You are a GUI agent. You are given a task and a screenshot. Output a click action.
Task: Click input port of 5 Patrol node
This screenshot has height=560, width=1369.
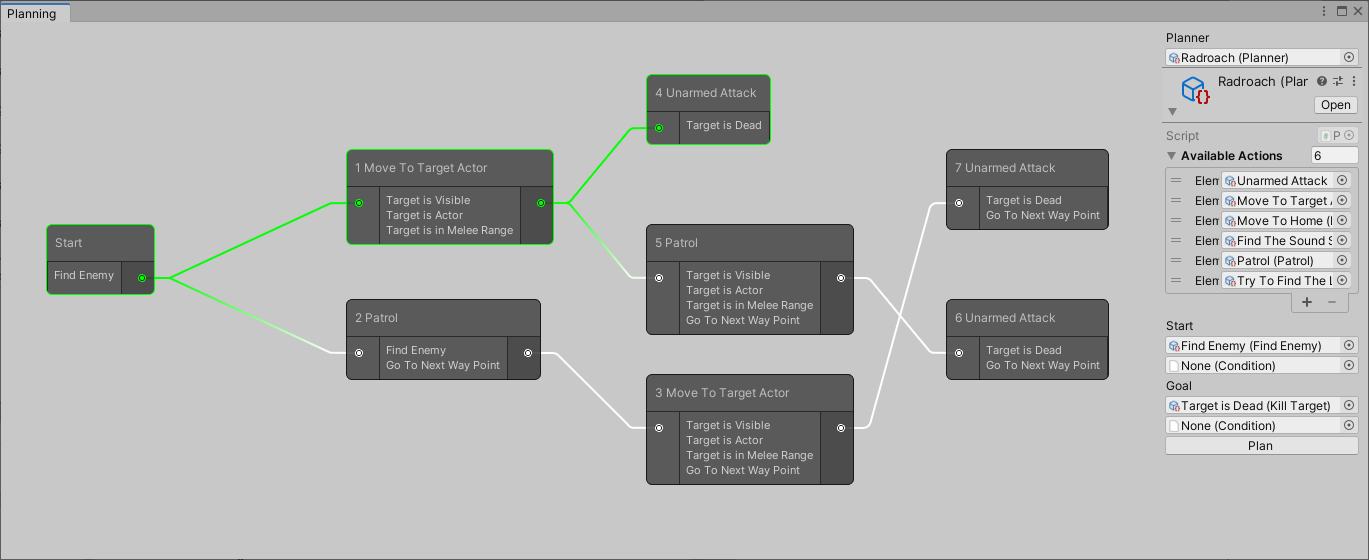[x=659, y=278]
